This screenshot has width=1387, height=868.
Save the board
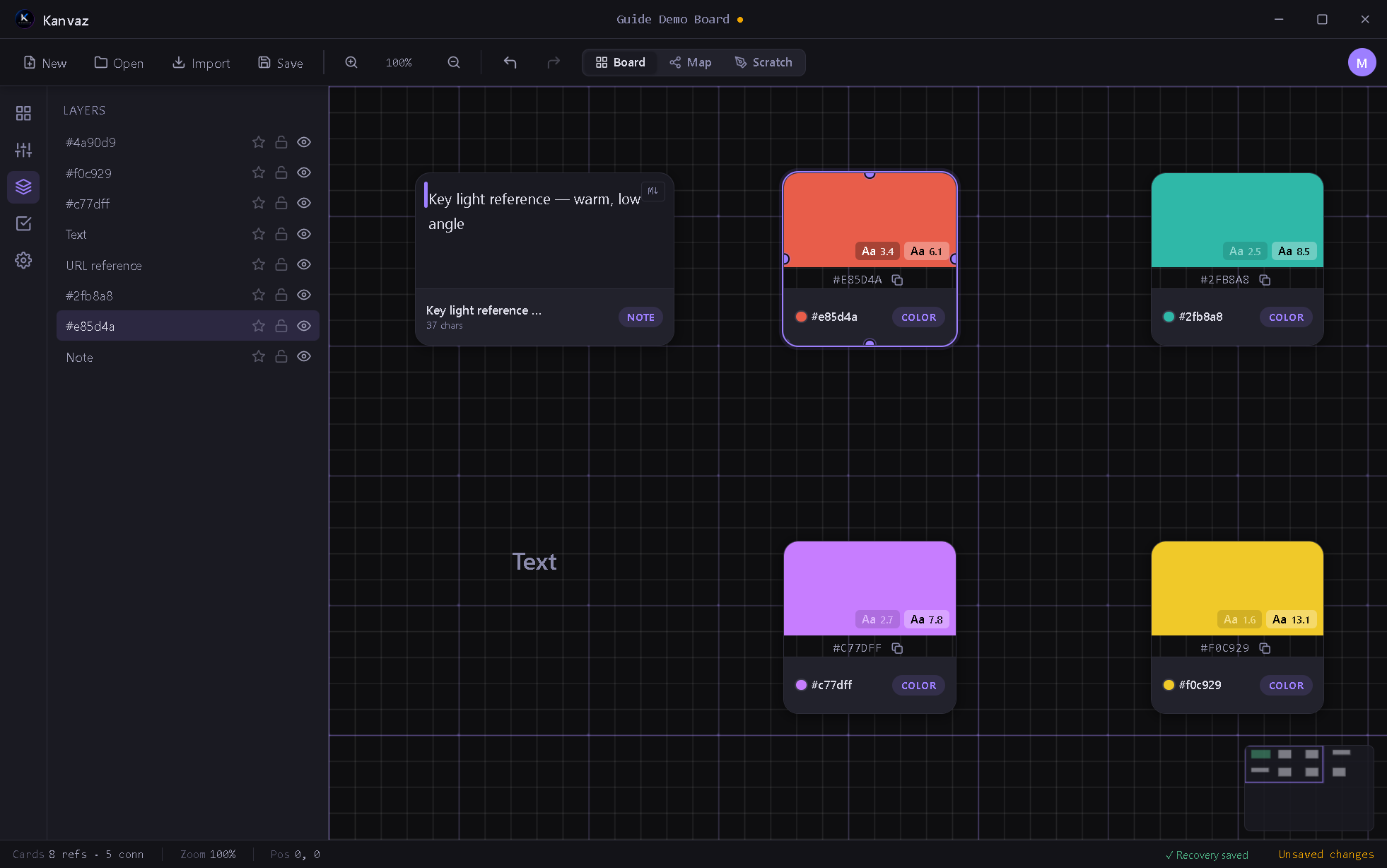[x=281, y=63]
